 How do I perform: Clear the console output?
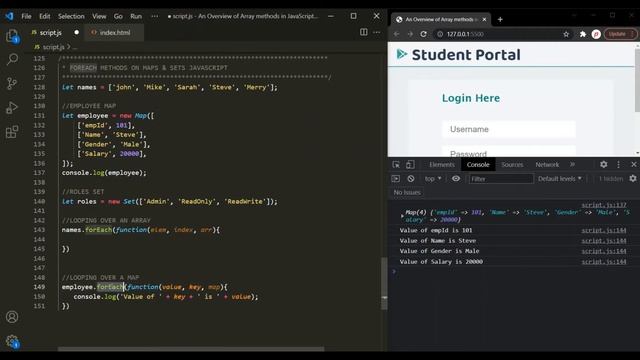[411, 179]
